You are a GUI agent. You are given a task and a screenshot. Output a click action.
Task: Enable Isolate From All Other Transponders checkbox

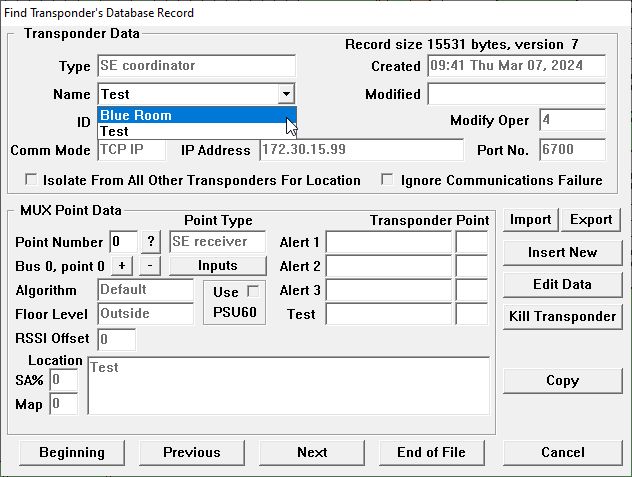tap(32, 181)
